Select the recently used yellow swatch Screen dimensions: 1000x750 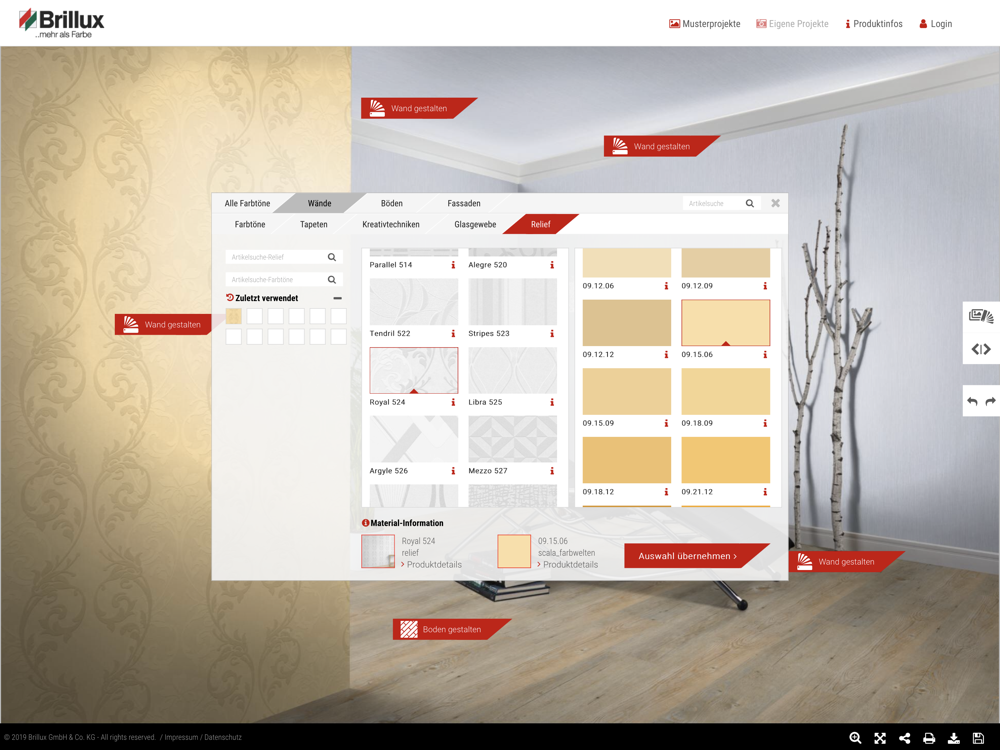pyautogui.click(x=233, y=316)
